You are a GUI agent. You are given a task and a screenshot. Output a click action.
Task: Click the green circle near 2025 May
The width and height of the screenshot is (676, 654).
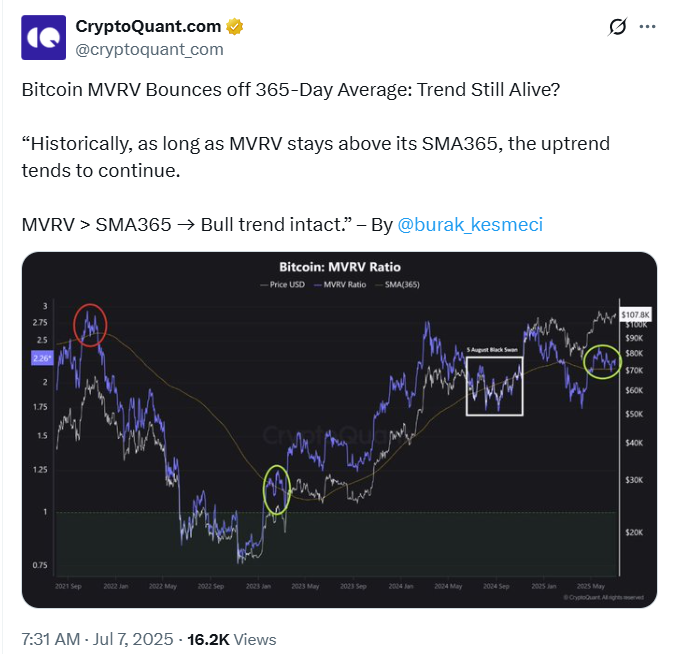[x=602, y=362]
